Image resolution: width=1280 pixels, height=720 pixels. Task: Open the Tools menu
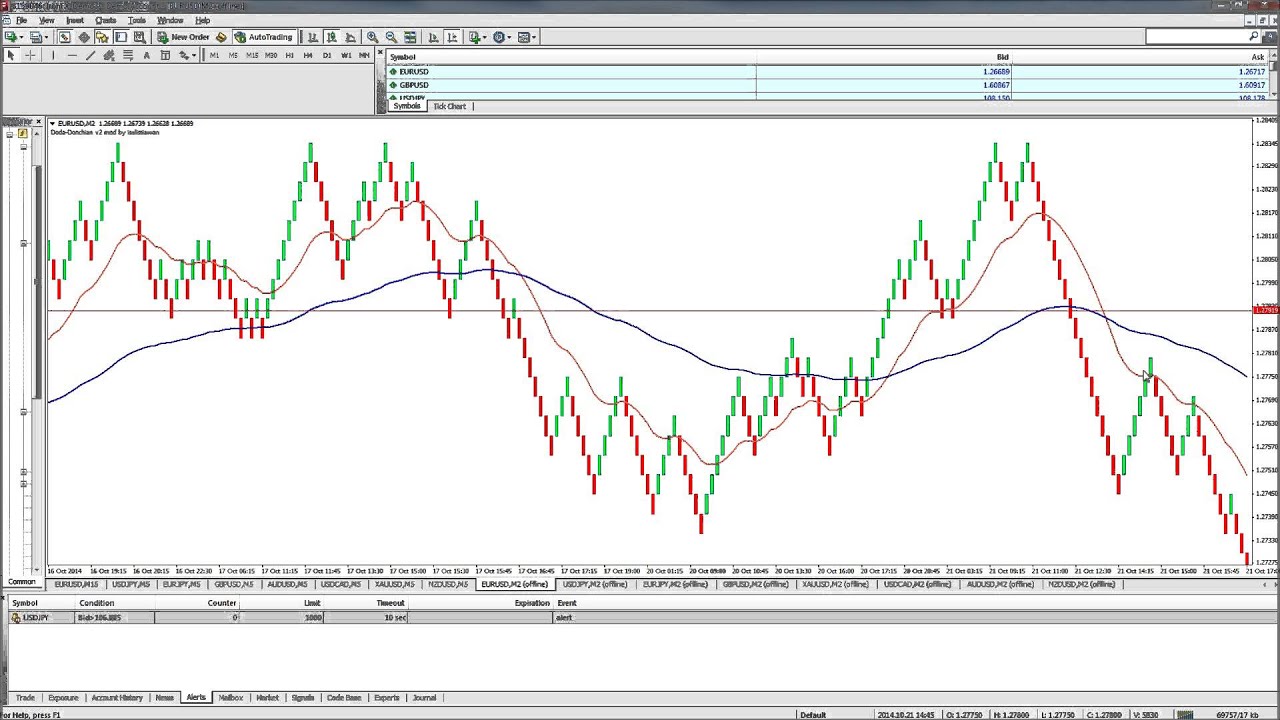tap(137, 20)
